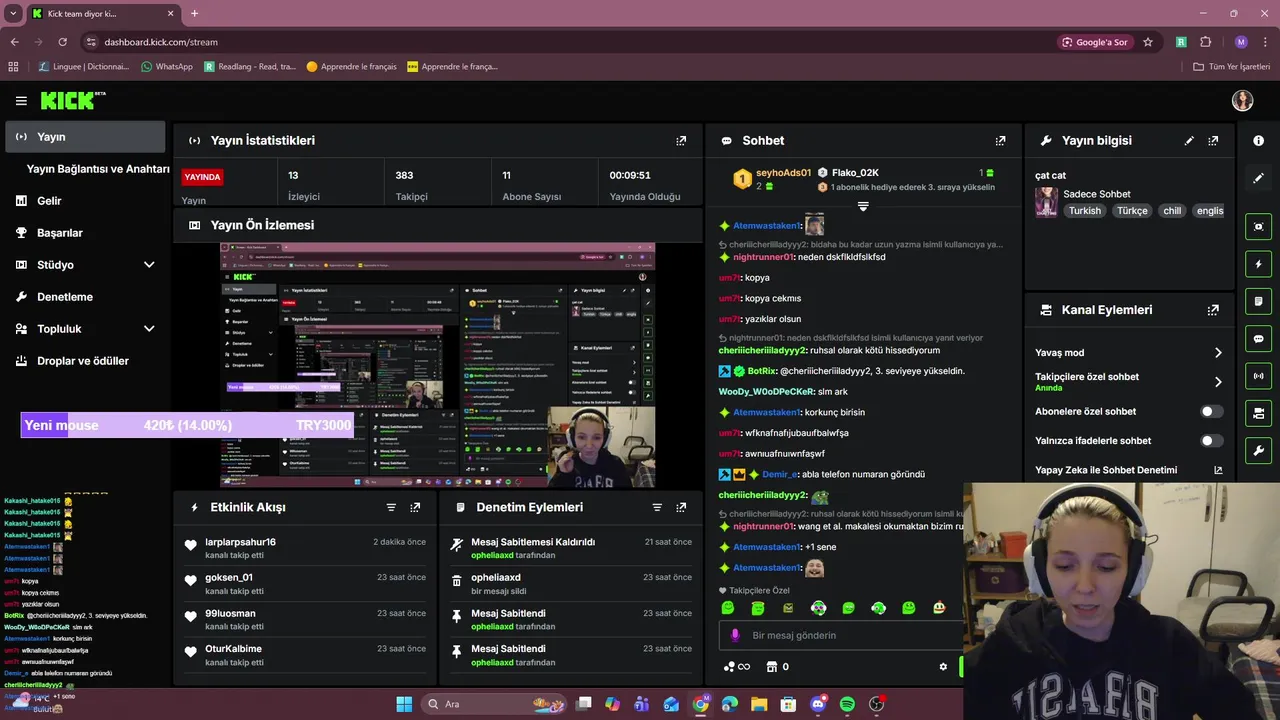Open external link for Yapay Zeka Sohbet Denetimi
This screenshot has height=720, width=1280.
[1218, 470]
